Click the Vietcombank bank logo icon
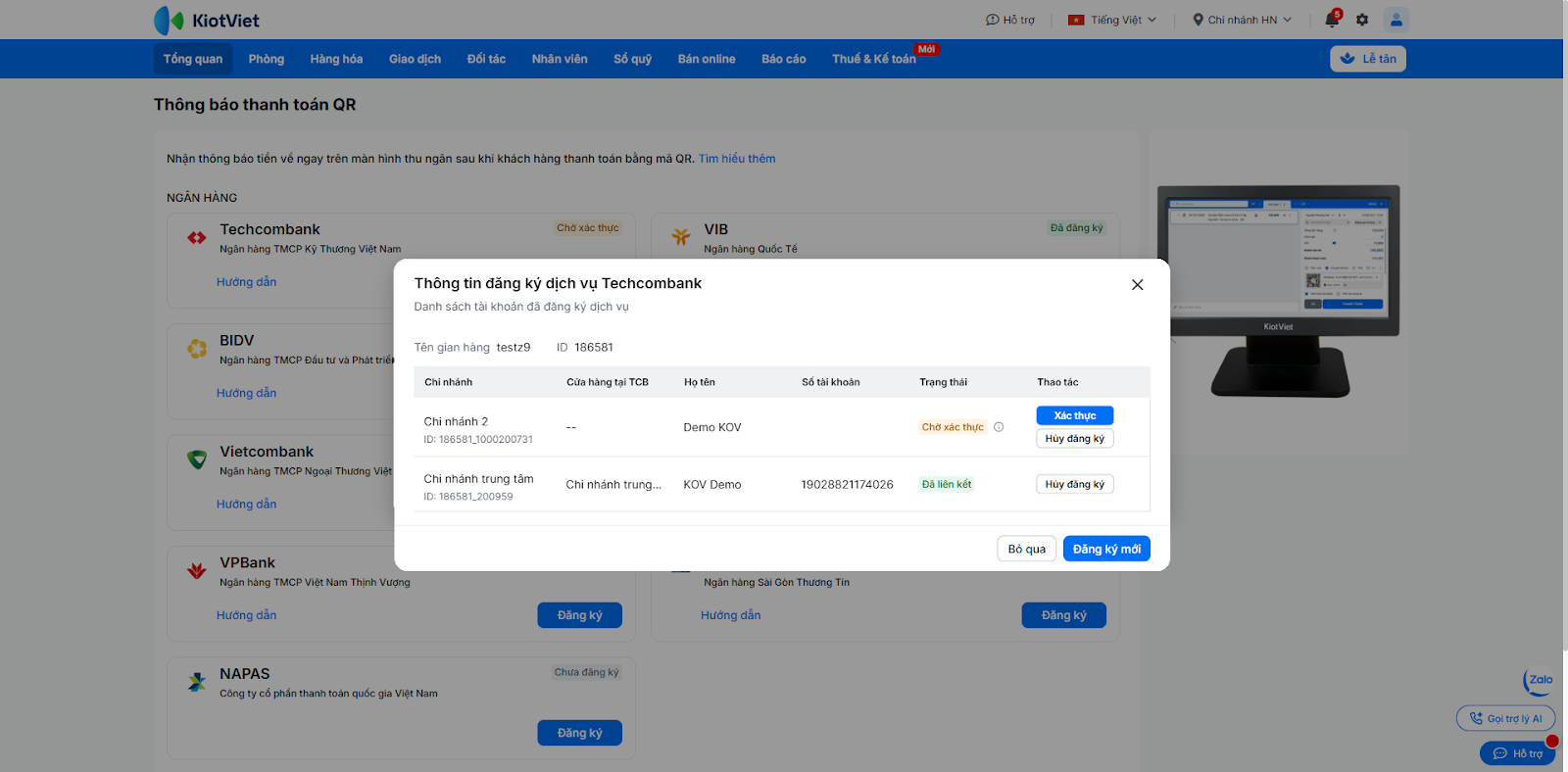 click(197, 459)
